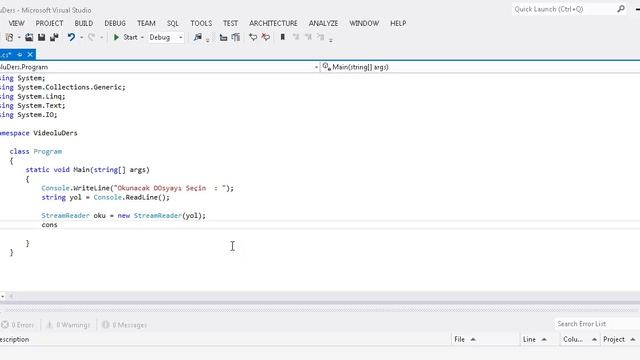The height and width of the screenshot is (360, 640).
Task: Click the Comment selected lines icon
Action: [223, 38]
